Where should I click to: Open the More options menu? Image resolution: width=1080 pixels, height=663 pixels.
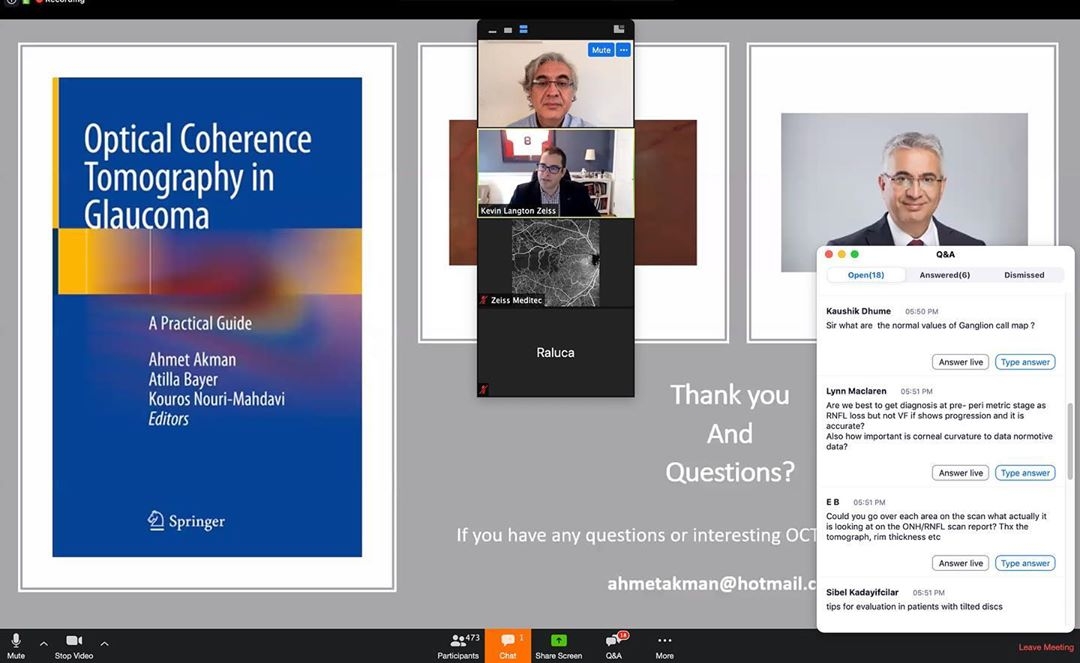point(665,646)
